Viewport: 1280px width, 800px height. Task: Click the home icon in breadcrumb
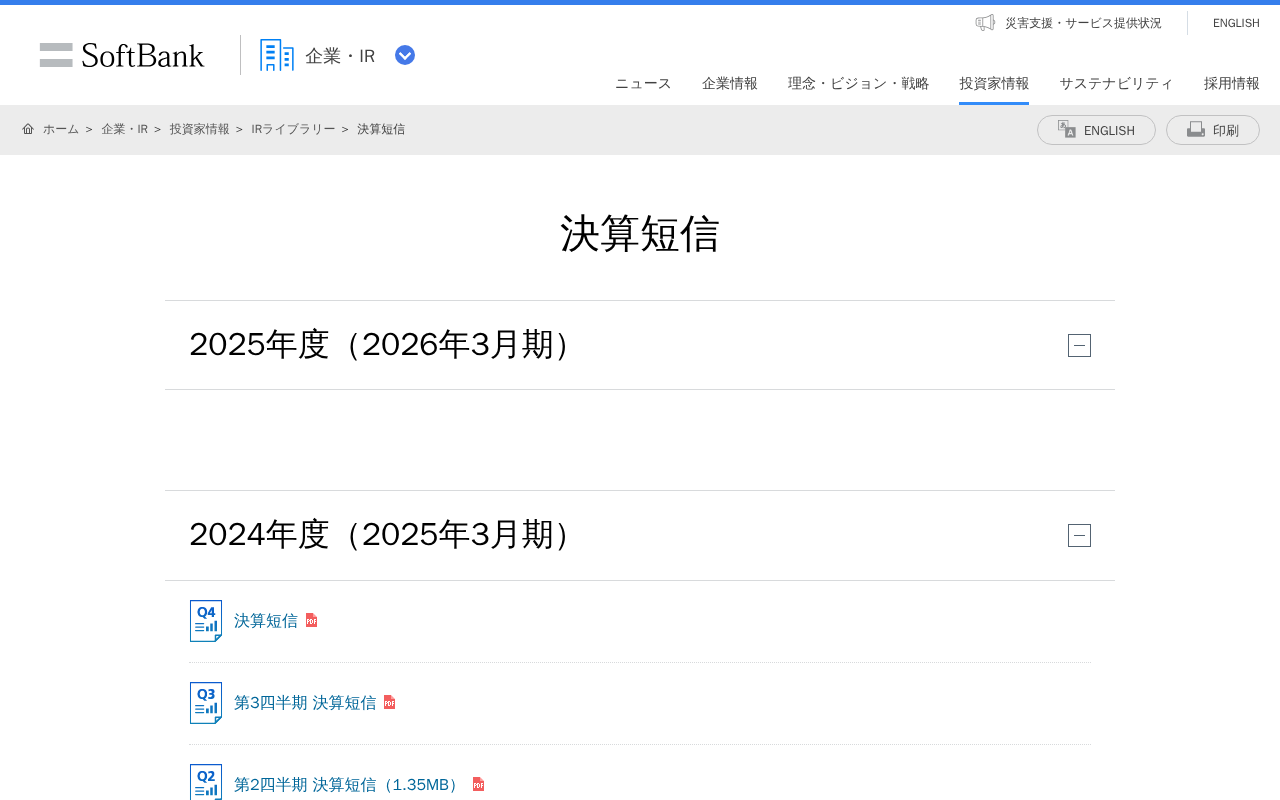click(x=28, y=129)
